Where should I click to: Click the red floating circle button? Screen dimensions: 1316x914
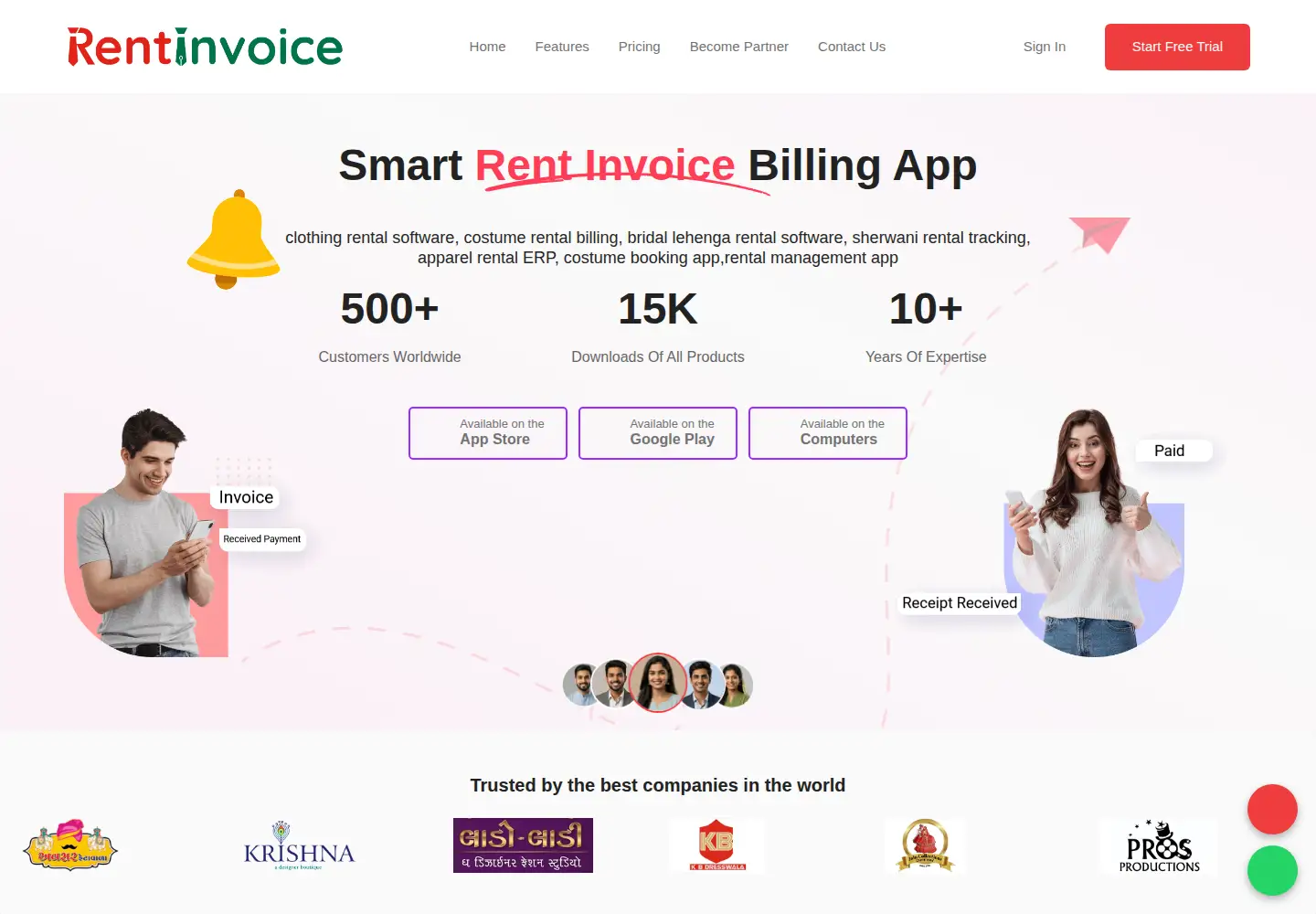coord(1272,809)
